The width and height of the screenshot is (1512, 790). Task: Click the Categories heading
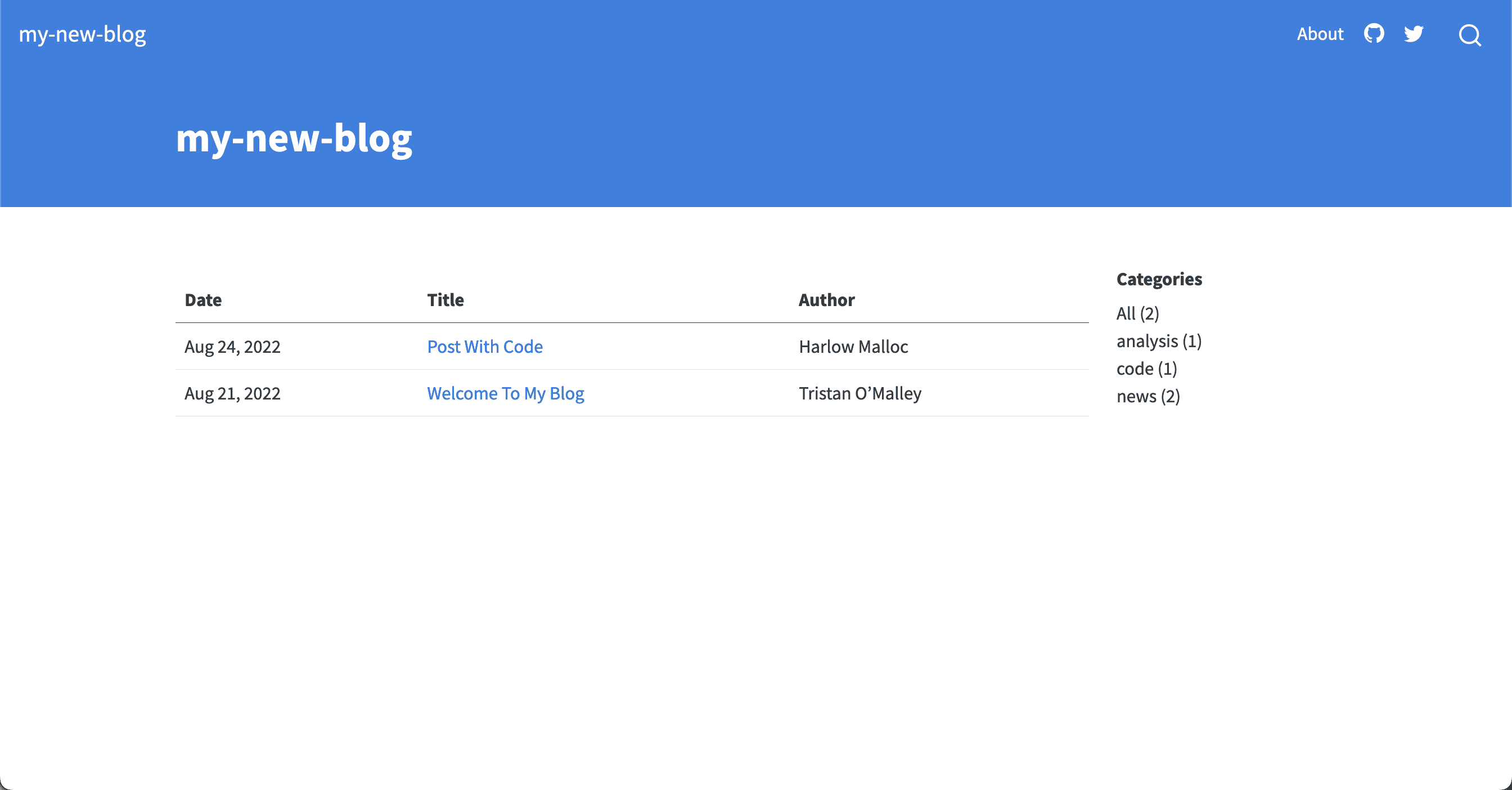click(1159, 280)
